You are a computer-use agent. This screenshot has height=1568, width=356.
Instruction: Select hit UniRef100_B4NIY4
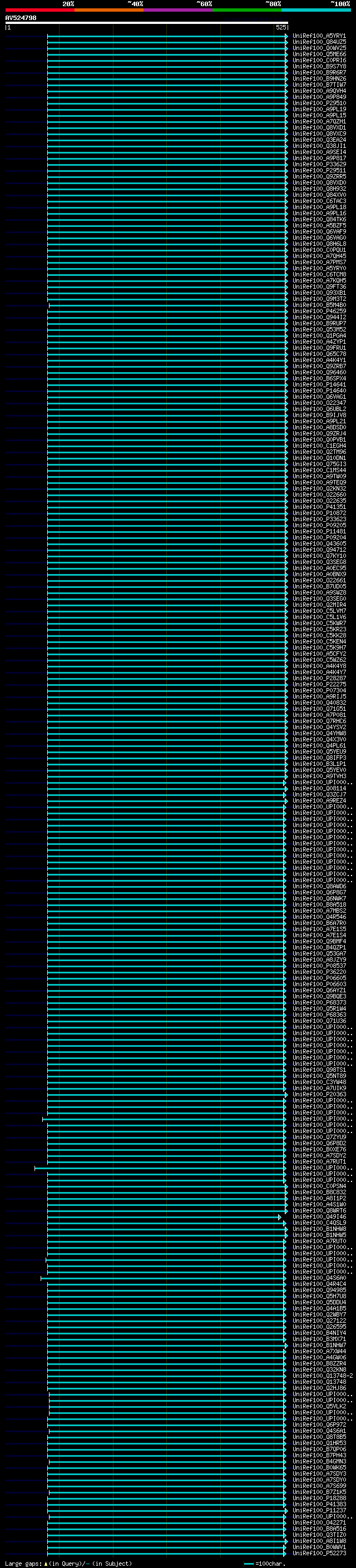pos(319,1332)
